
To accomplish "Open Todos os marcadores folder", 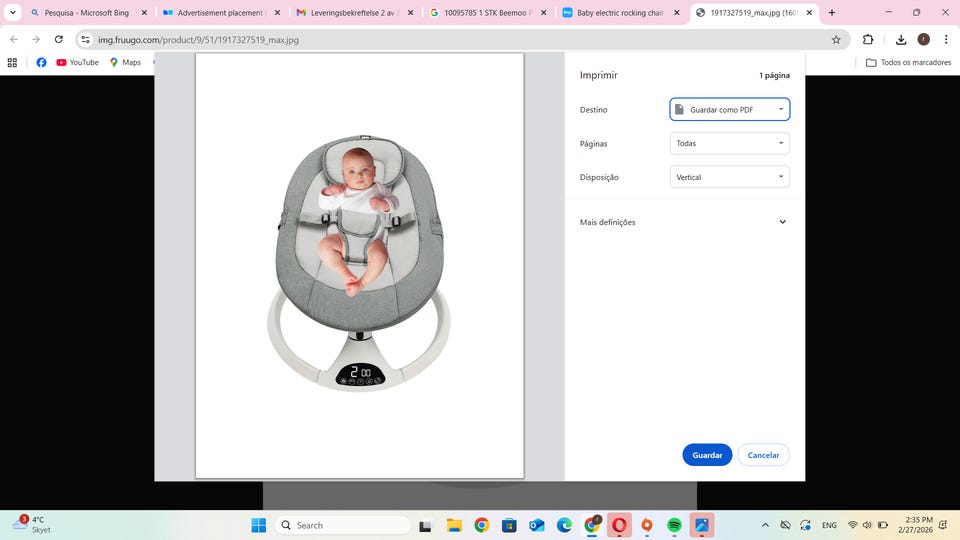I will pyautogui.click(x=909, y=62).
